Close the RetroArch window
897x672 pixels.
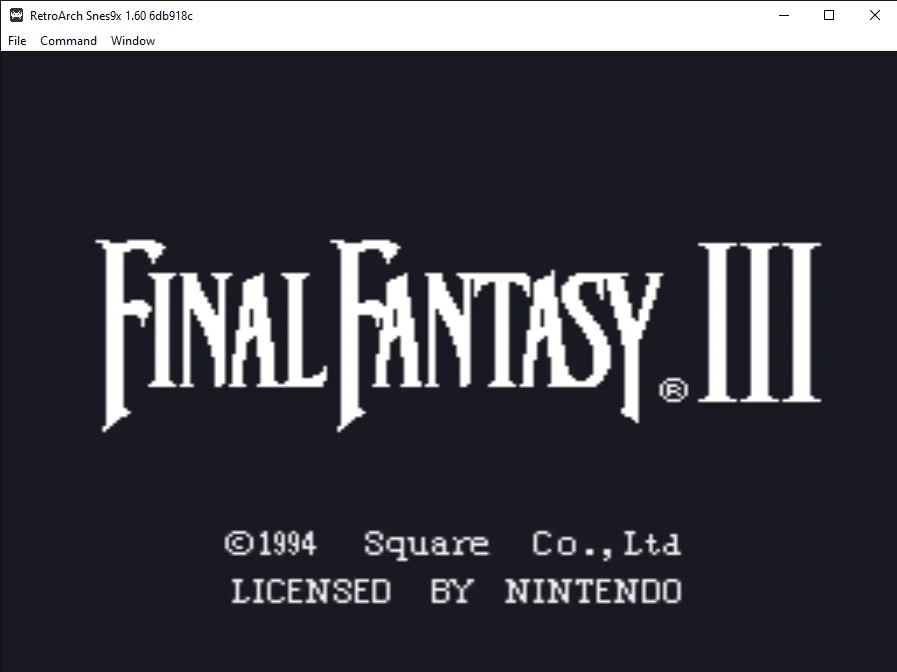(x=875, y=15)
